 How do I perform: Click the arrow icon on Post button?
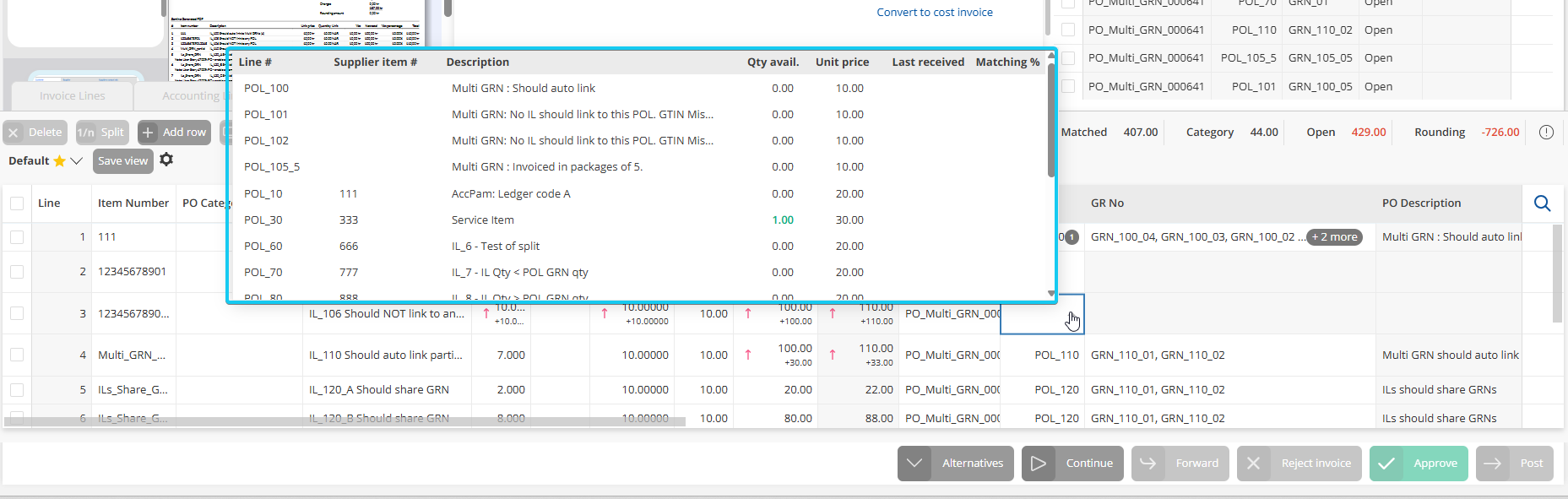tap(1493, 464)
